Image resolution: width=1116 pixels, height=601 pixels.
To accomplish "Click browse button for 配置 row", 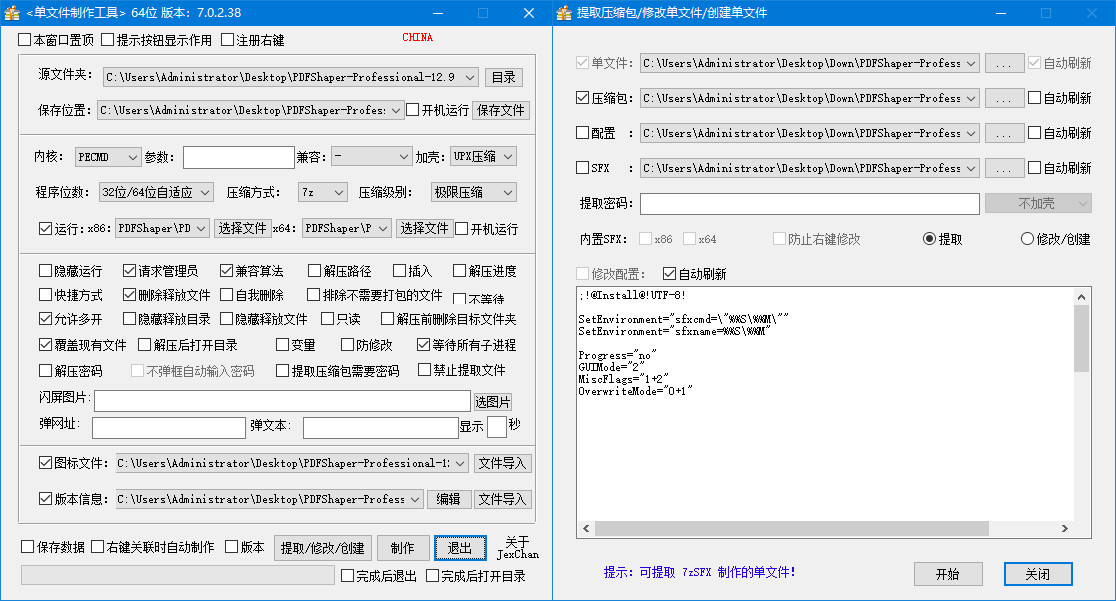I will click(1004, 133).
